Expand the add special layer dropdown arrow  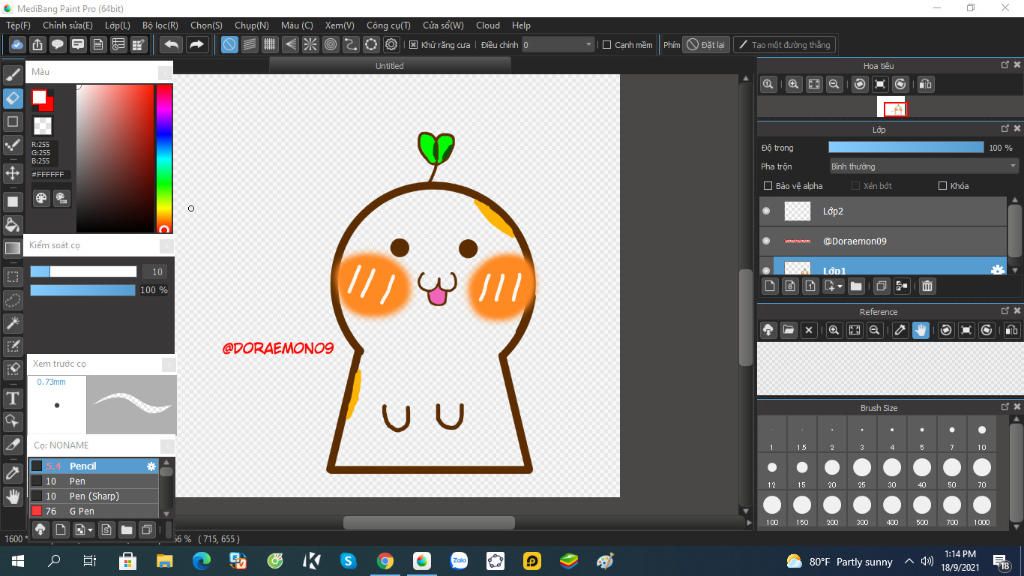[840, 286]
